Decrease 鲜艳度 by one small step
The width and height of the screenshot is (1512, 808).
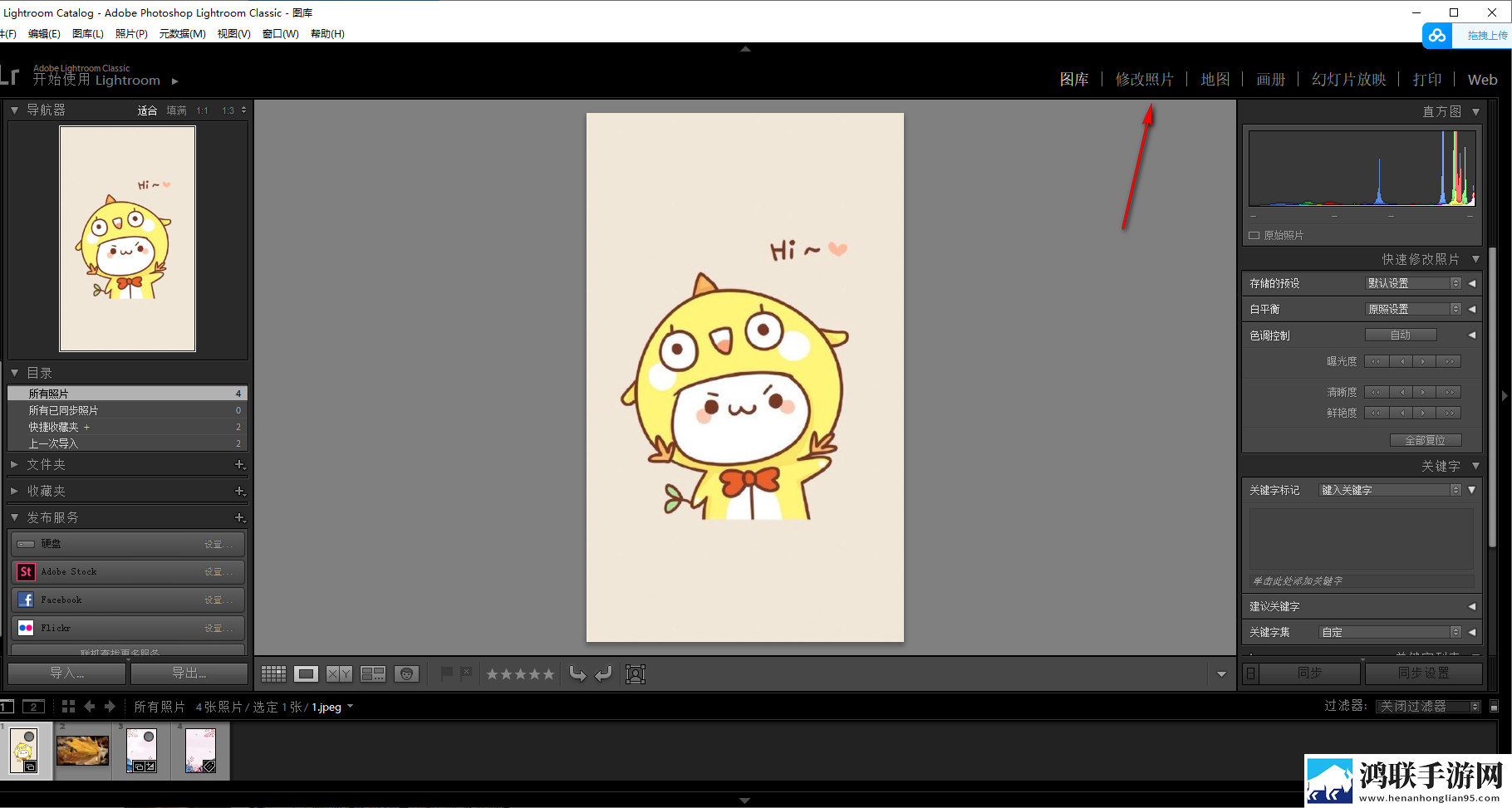click(1401, 413)
